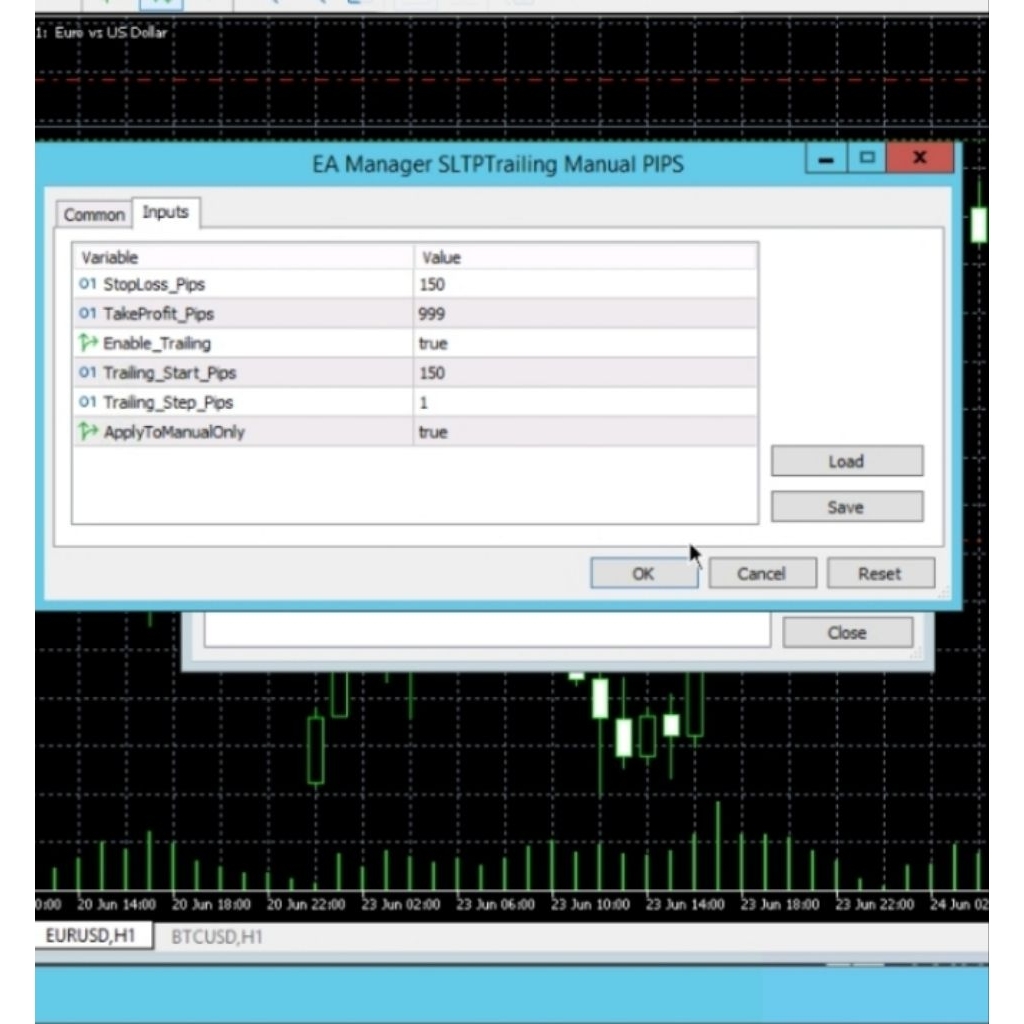1024x1024 pixels.
Task: Click the Trailing_Step_Pips integer icon
Action: [x=88, y=402]
